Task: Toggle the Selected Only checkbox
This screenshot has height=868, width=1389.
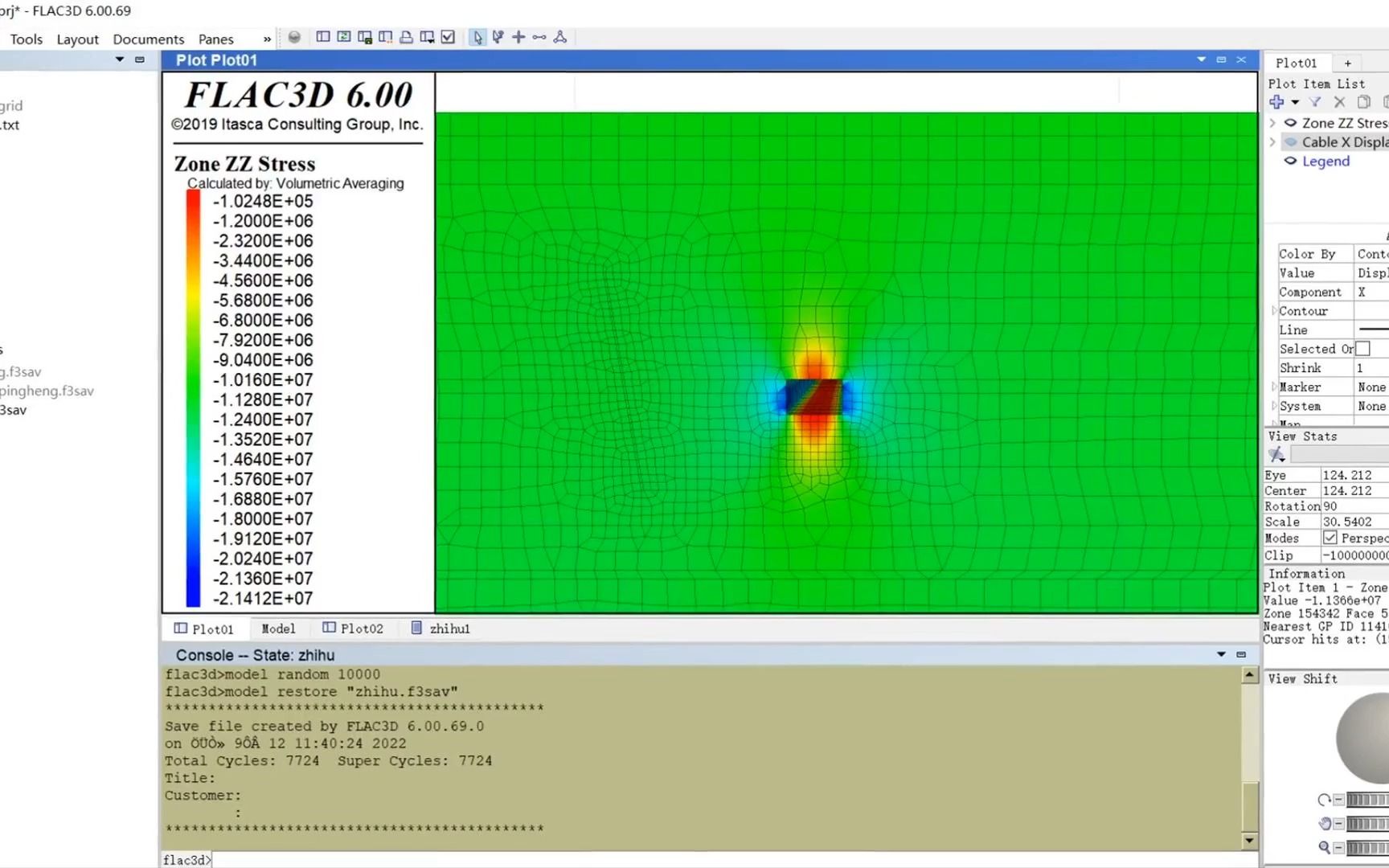Action: click(x=1362, y=349)
